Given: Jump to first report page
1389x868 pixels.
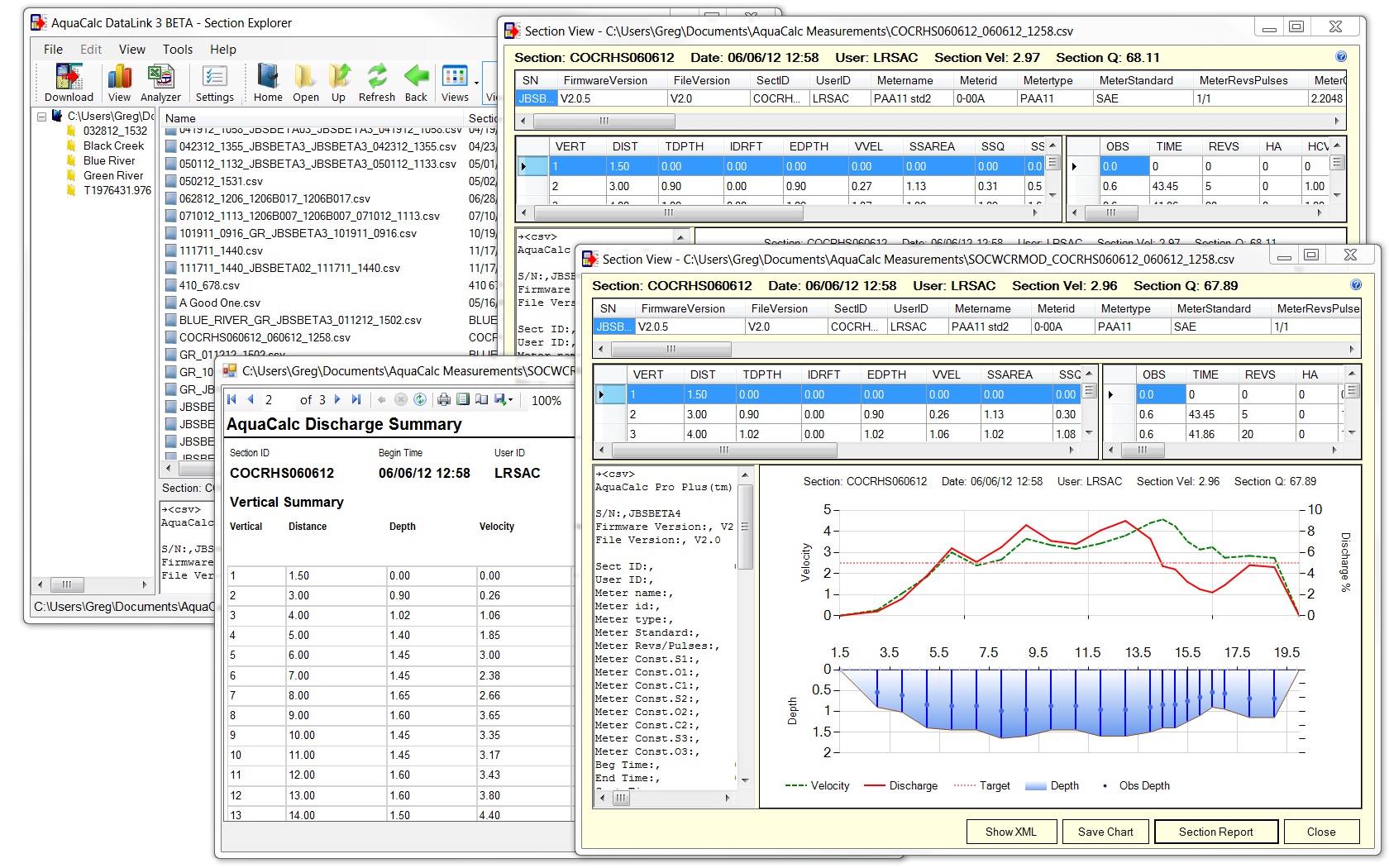Looking at the screenshot, I should coord(232,399).
